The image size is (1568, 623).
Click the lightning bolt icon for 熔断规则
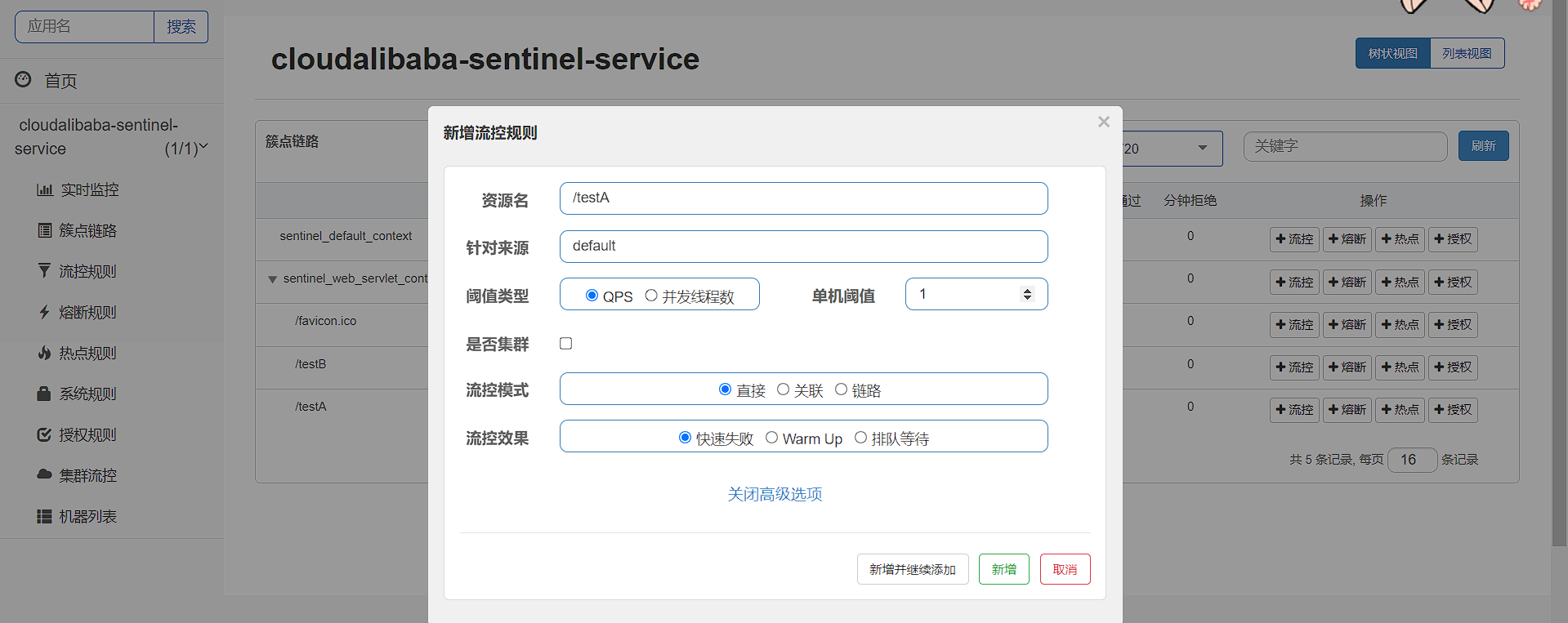click(44, 312)
